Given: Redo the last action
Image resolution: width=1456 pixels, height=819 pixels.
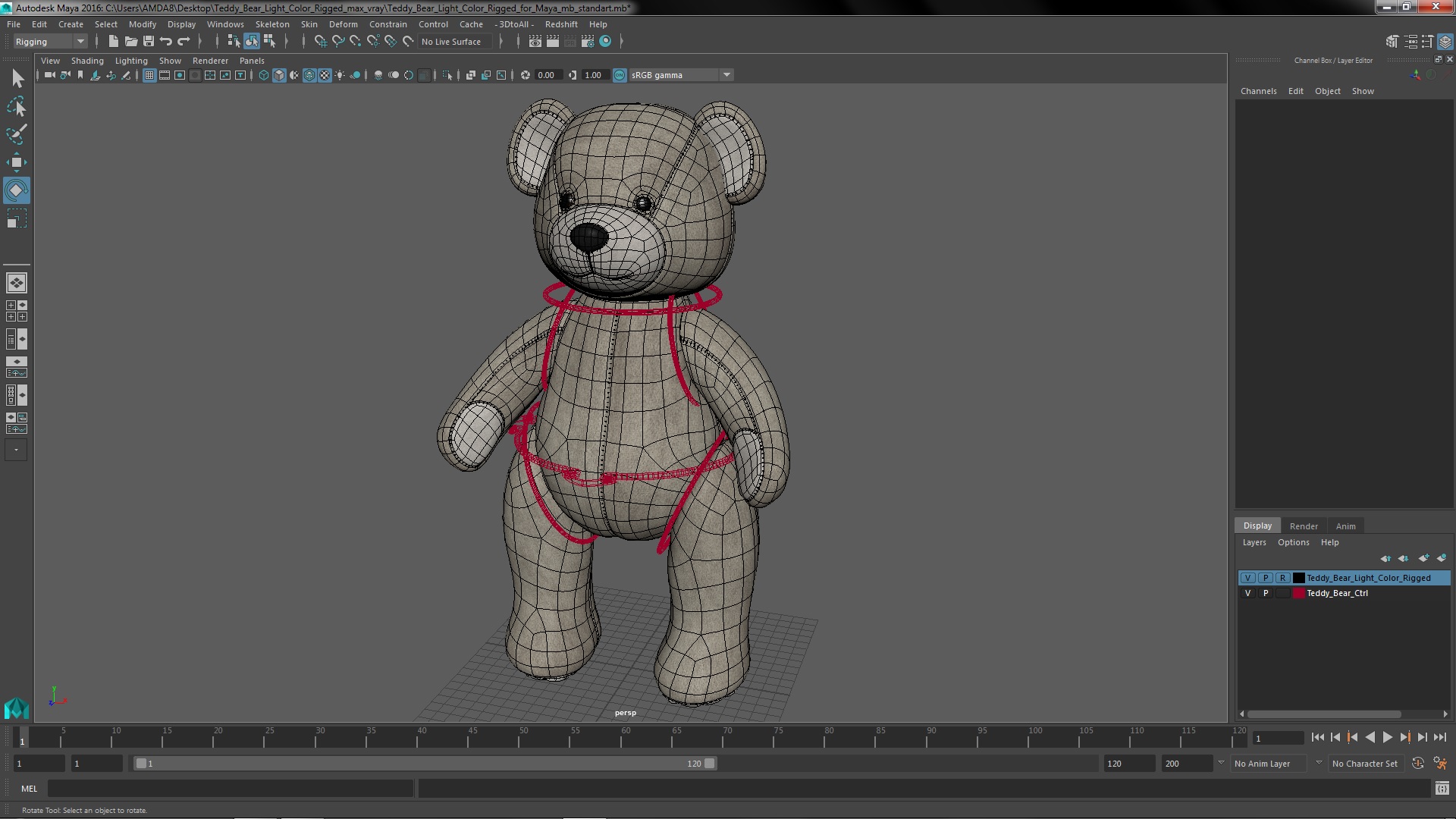Looking at the screenshot, I should tap(184, 42).
